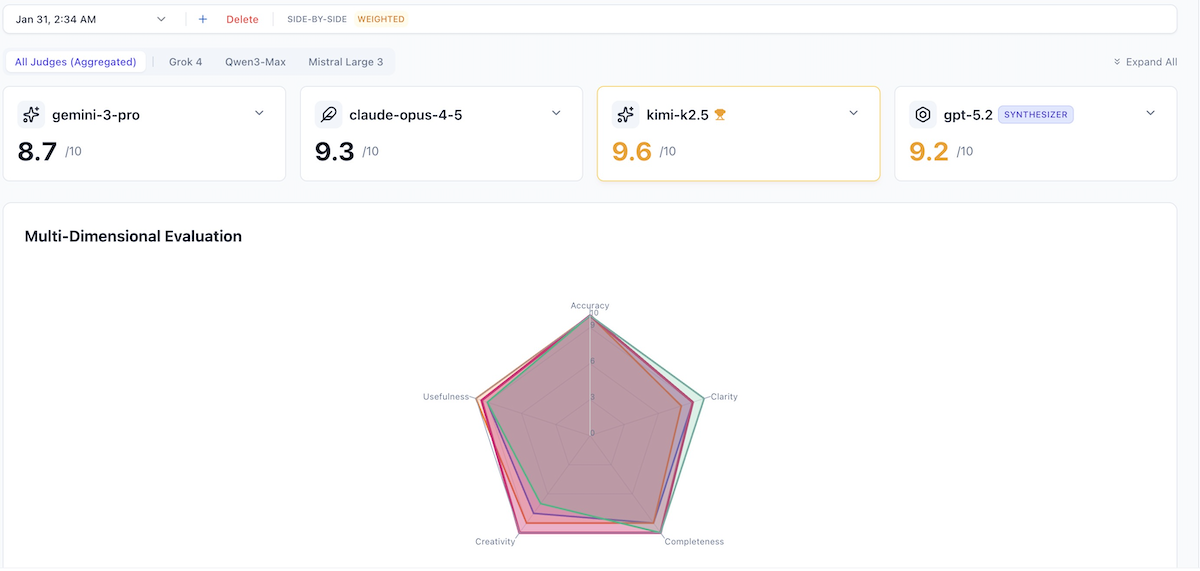The height and width of the screenshot is (571, 1200).
Task: Click the red Delete button
Action: click(242, 19)
